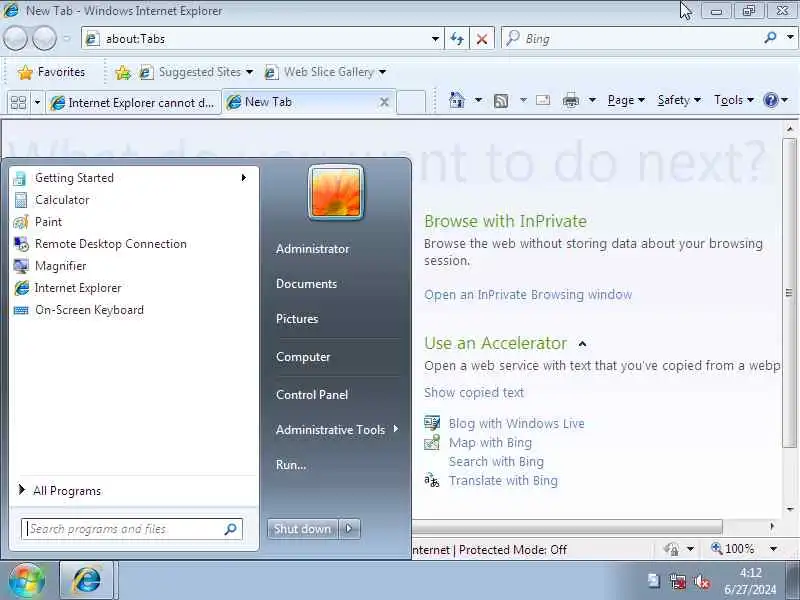Click the network tray icon
This screenshot has width=800, height=600.
[678, 582]
